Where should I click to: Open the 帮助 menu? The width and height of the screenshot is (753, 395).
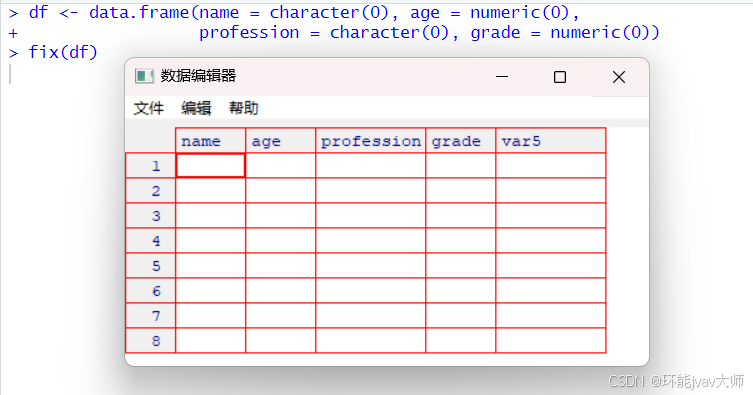(x=243, y=108)
